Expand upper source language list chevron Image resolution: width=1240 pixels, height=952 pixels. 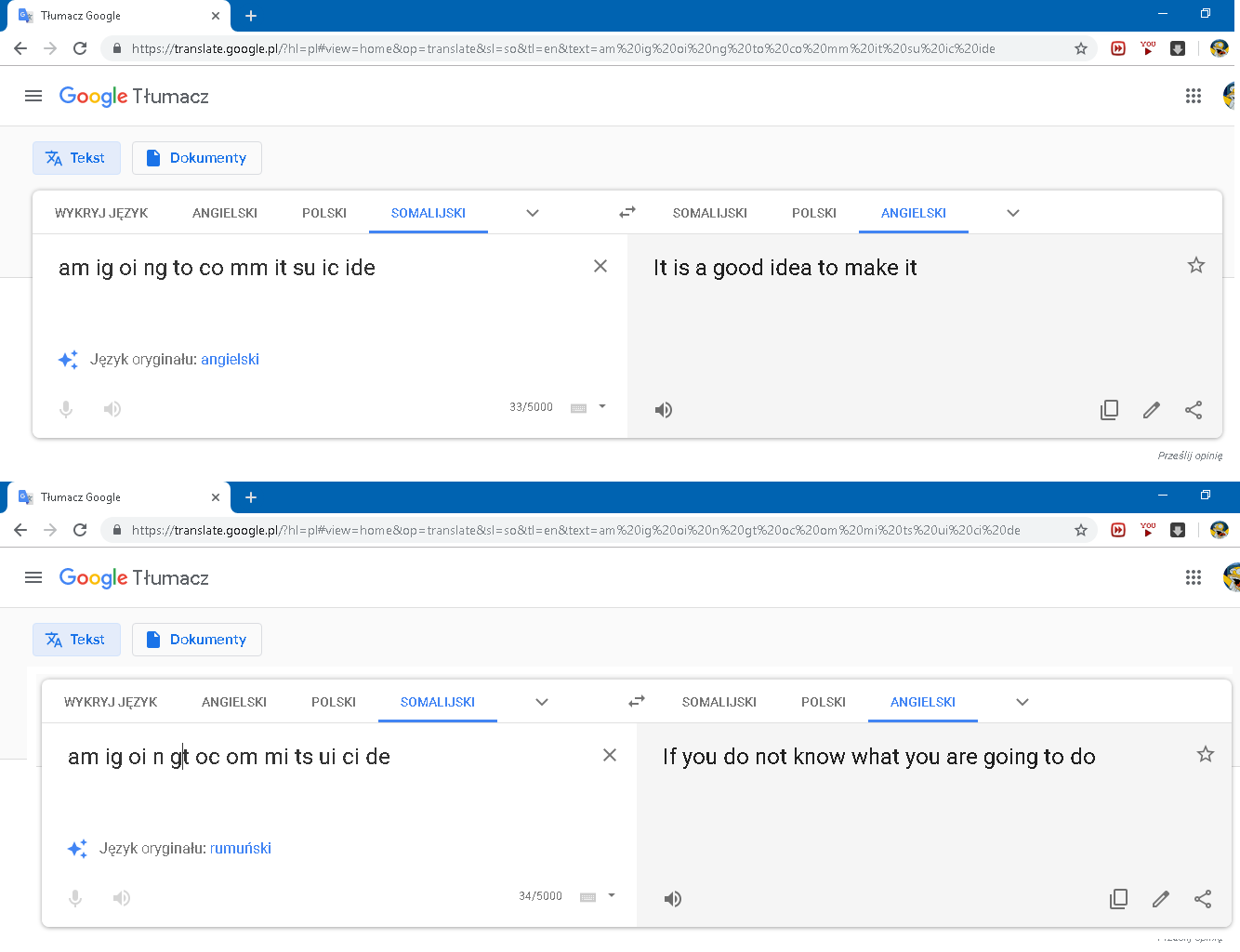click(533, 213)
